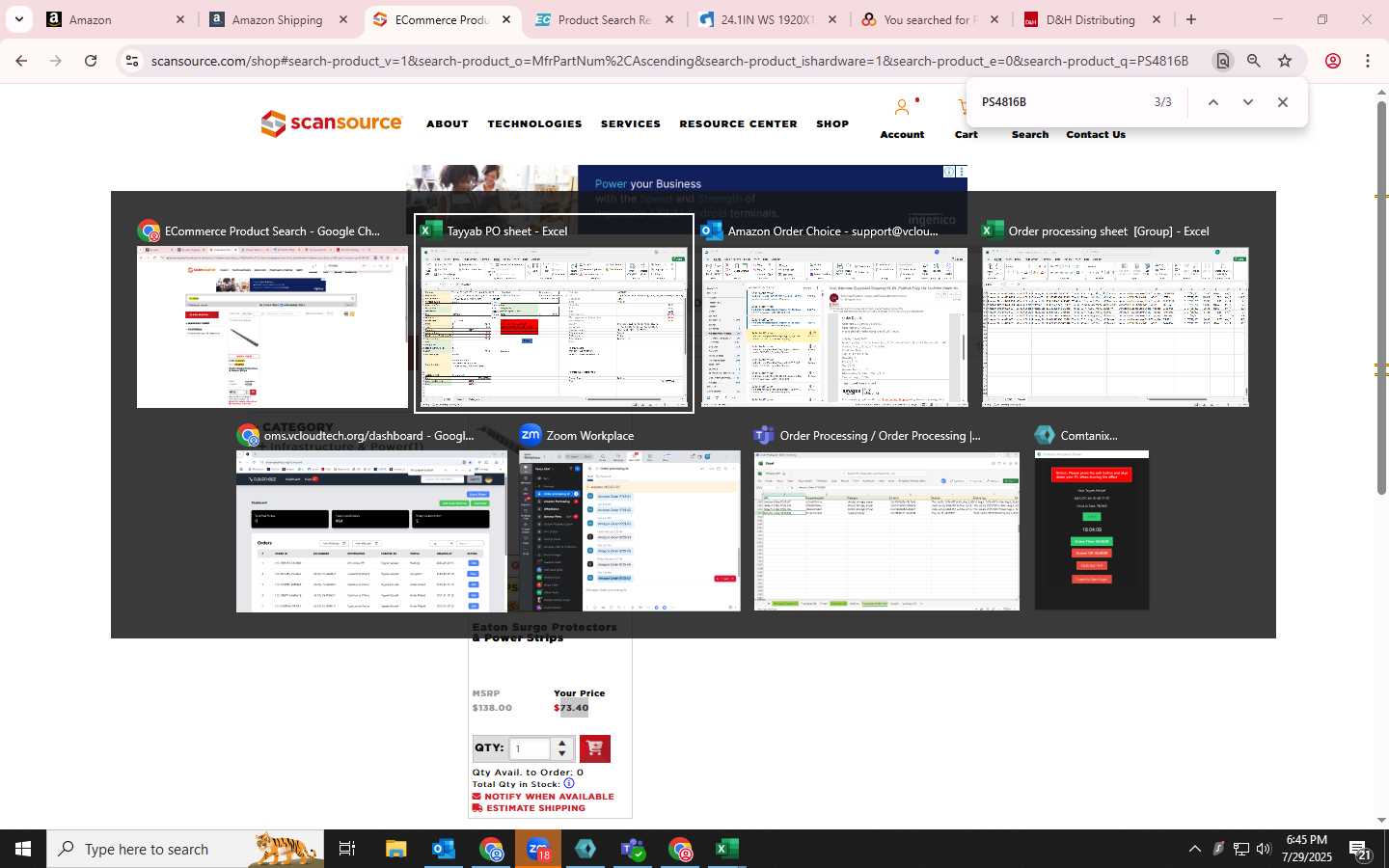Click the browser Back arrow
This screenshot has width=1389, height=868.
[21, 61]
